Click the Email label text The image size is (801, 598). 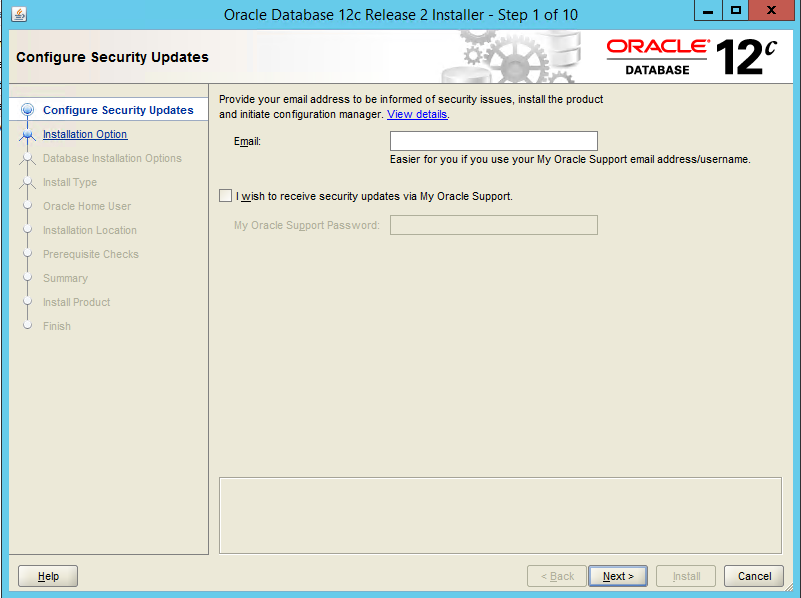click(247, 141)
